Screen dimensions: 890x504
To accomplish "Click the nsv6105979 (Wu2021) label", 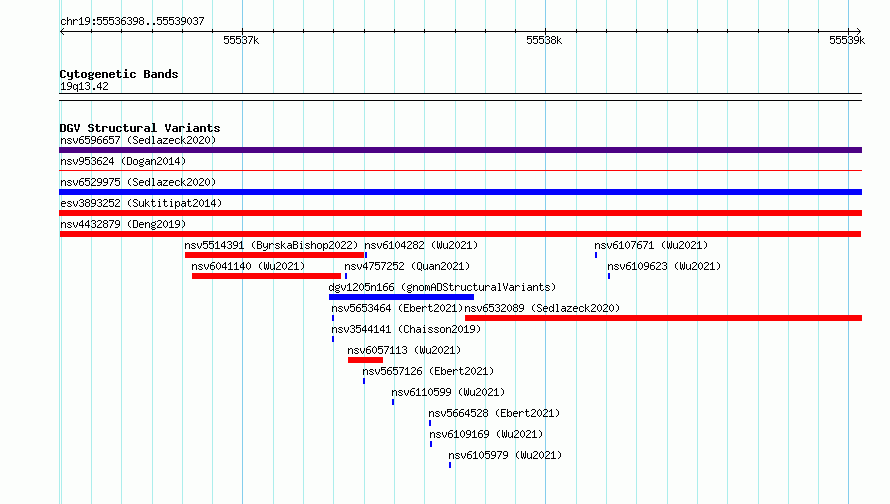I will point(505,455).
